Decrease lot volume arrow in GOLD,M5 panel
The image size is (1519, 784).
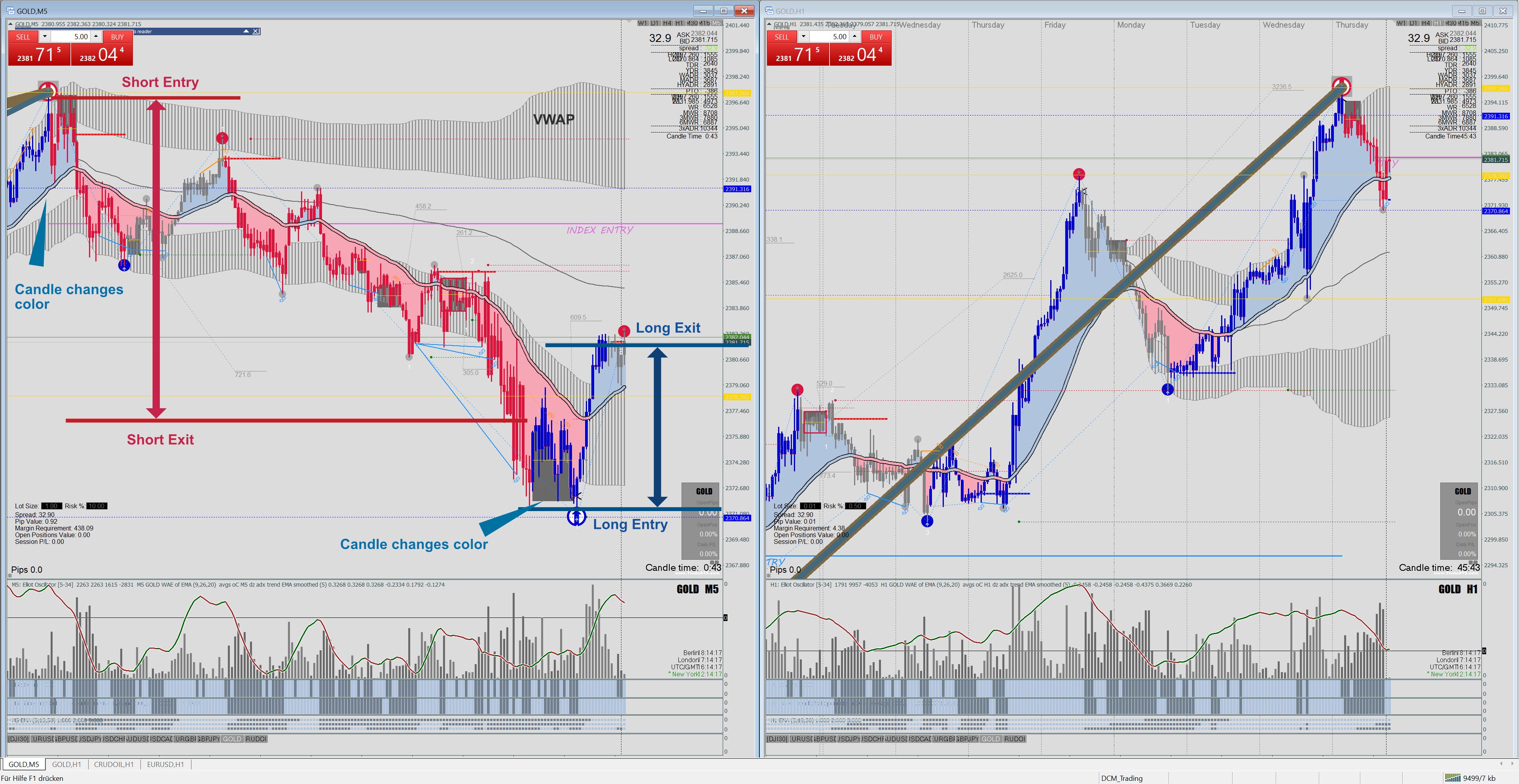tap(44, 36)
